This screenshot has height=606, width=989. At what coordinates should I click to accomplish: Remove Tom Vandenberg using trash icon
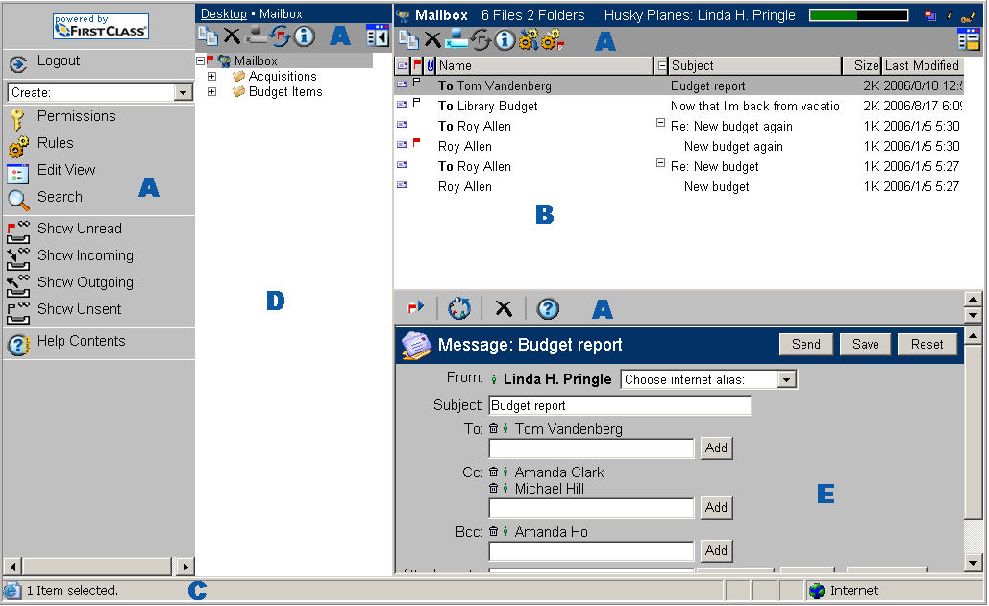(x=493, y=429)
